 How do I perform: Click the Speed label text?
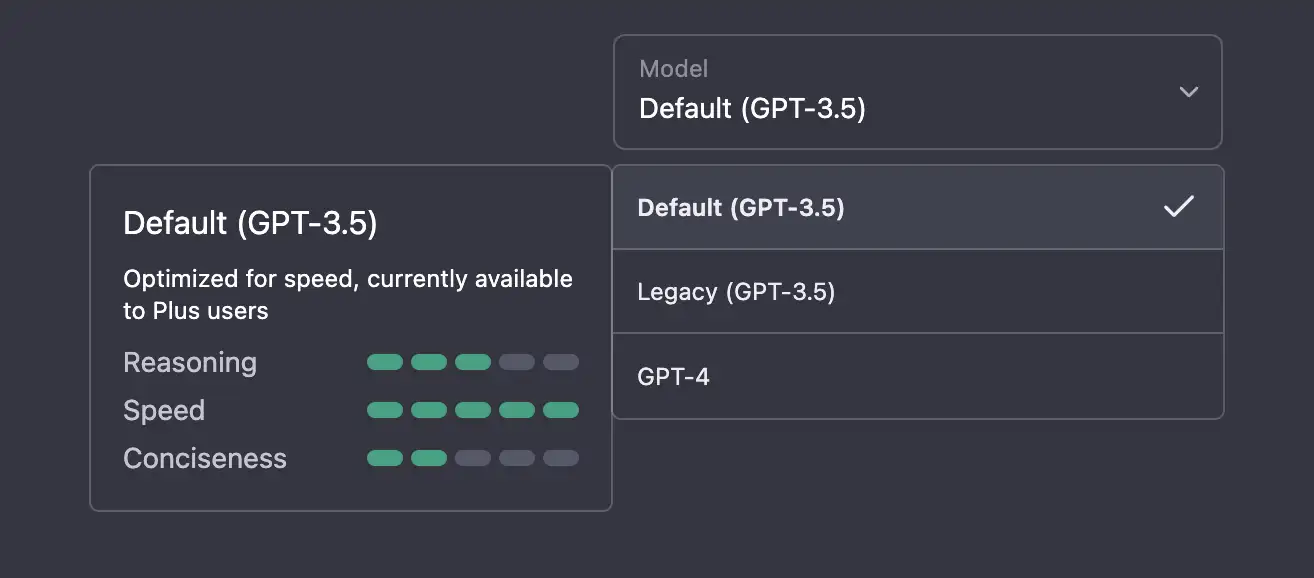[164, 410]
